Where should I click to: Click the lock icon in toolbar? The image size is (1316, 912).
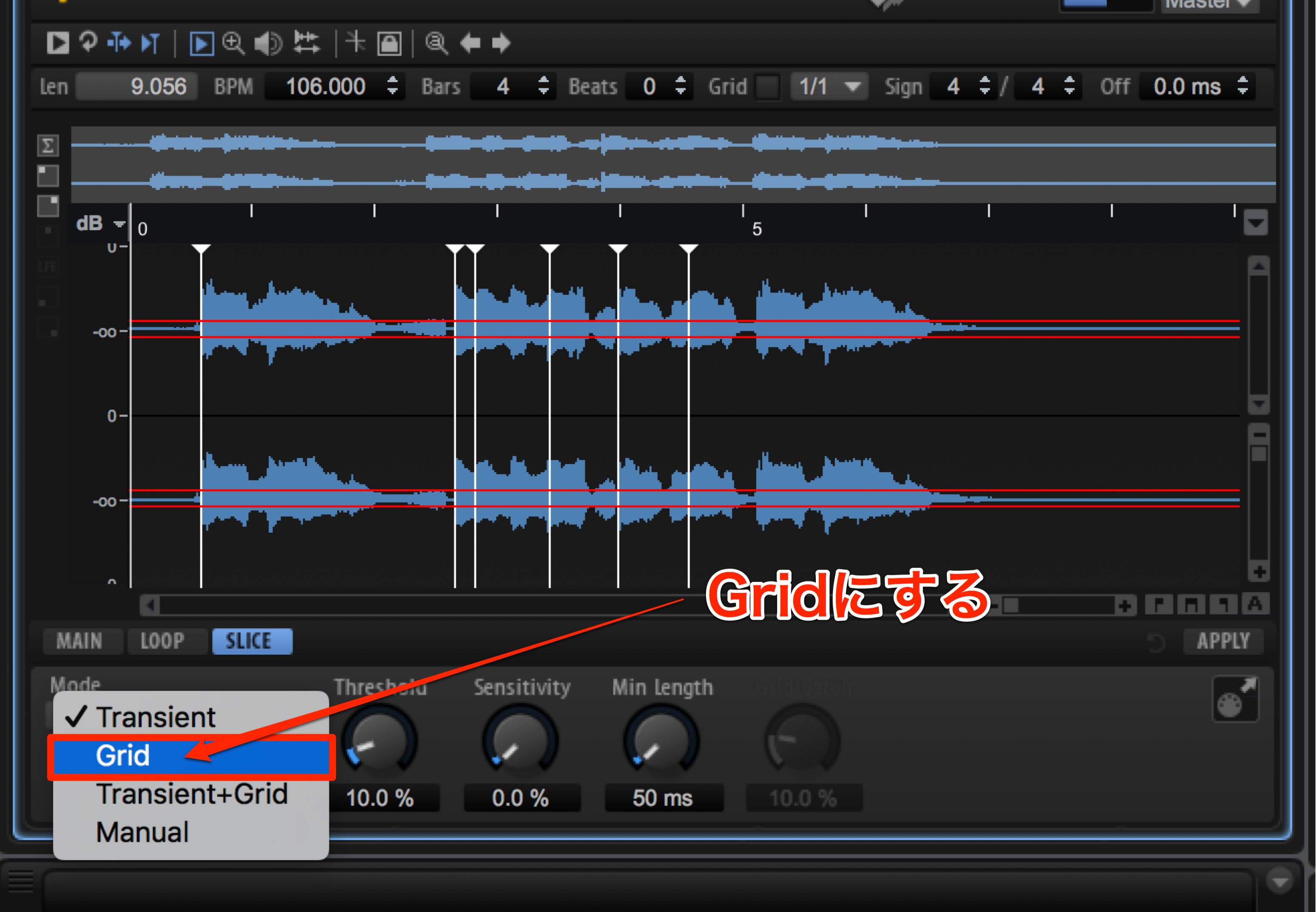point(389,43)
